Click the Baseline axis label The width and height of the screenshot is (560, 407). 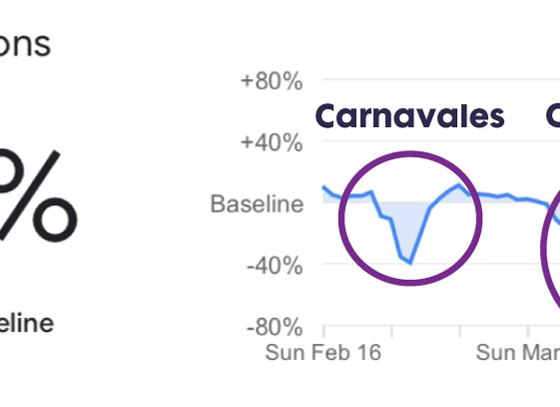(x=257, y=204)
